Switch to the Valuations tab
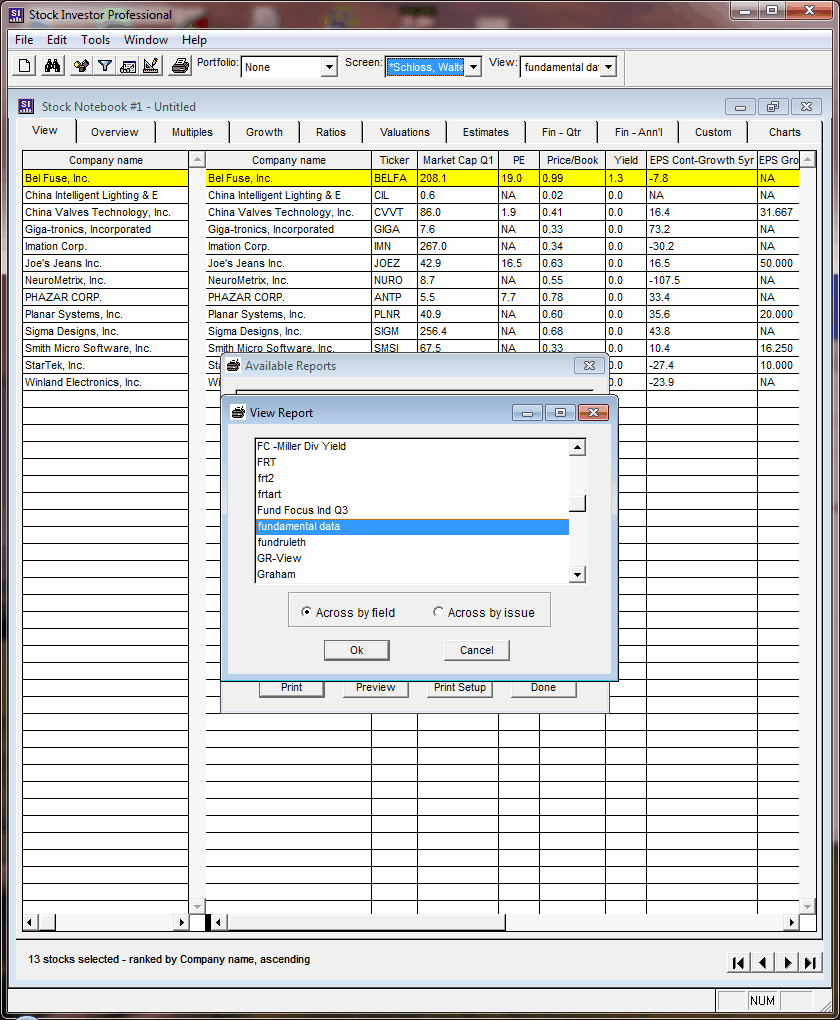The height and width of the screenshot is (1020, 840). [405, 132]
